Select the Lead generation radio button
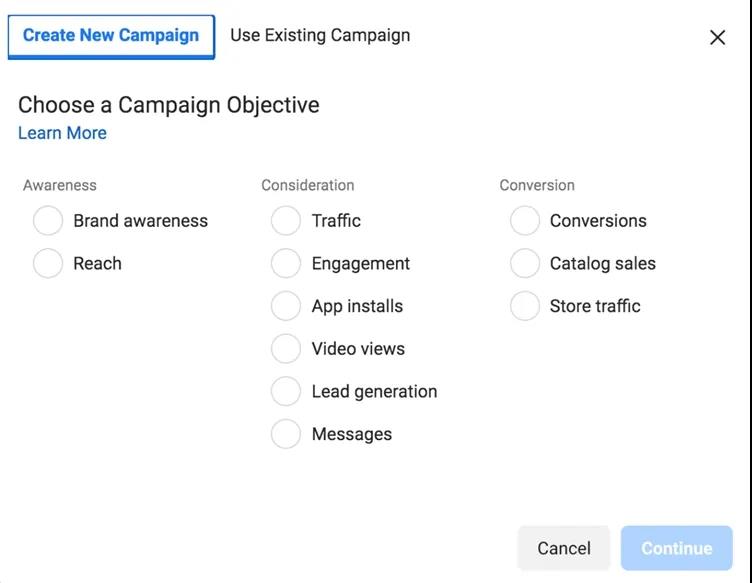752x583 pixels. tap(286, 392)
